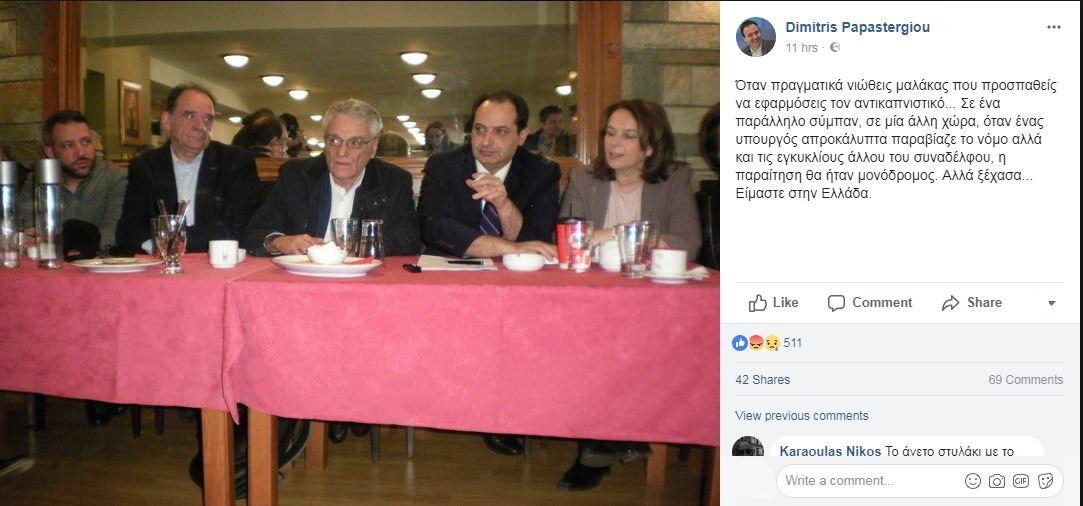Image resolution: width=1083 pixels, height=506 pixels.
Task: Insert a GIF using the GIF icon
Action: [x=1021, y=481]
